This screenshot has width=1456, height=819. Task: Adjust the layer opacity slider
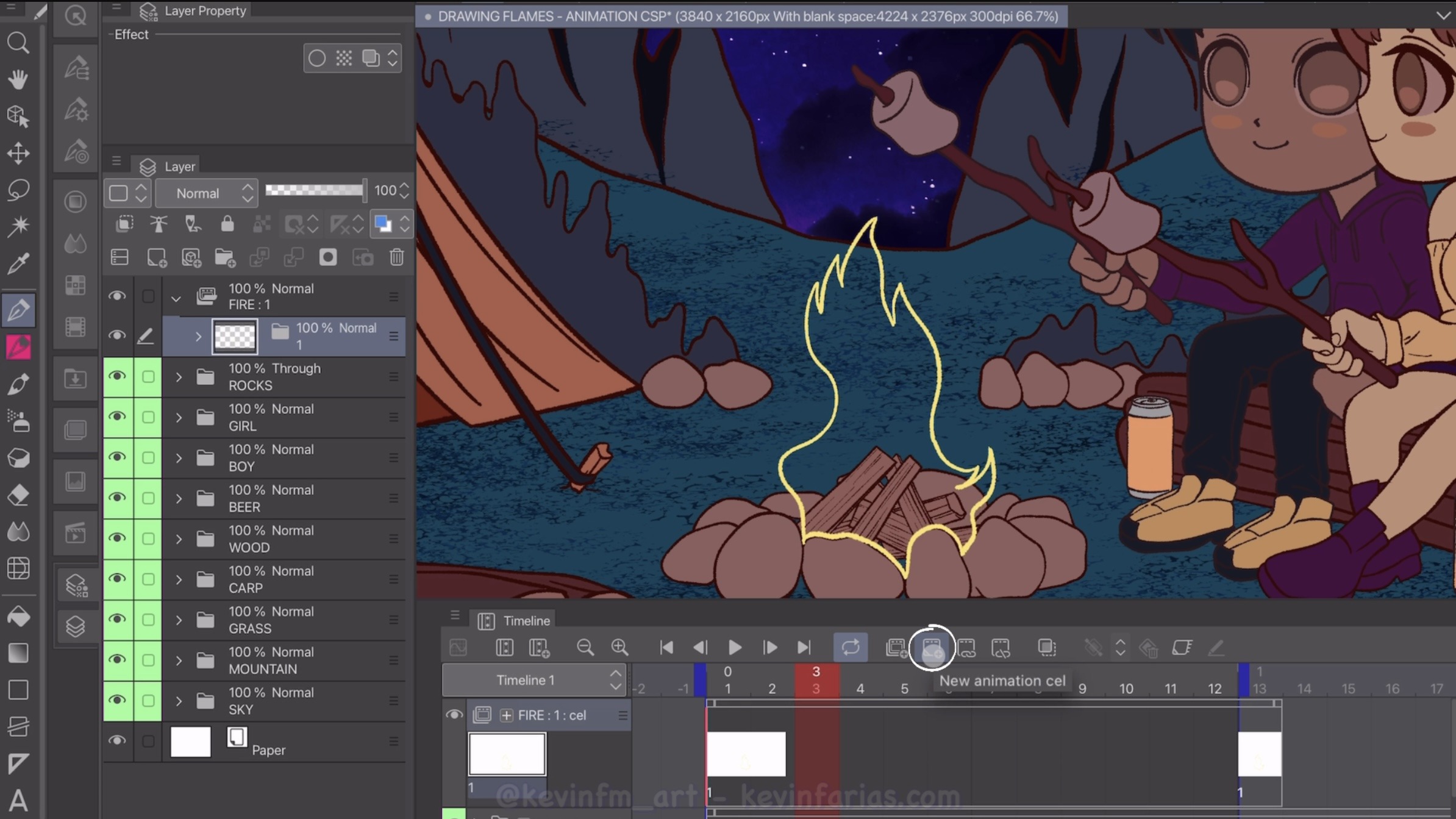click(x=316, y=190)
